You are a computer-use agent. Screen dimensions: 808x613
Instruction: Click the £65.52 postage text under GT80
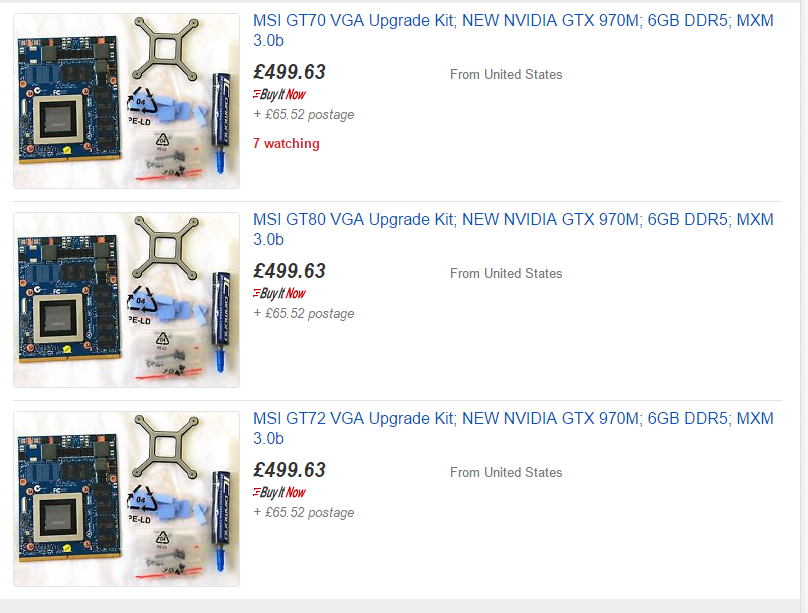coord(304,313)
